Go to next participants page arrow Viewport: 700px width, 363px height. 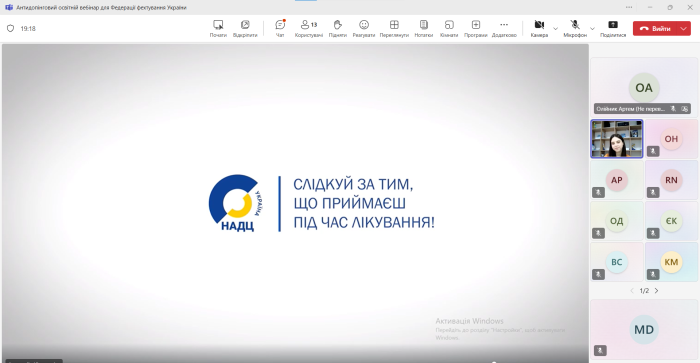tap(656, 291)
